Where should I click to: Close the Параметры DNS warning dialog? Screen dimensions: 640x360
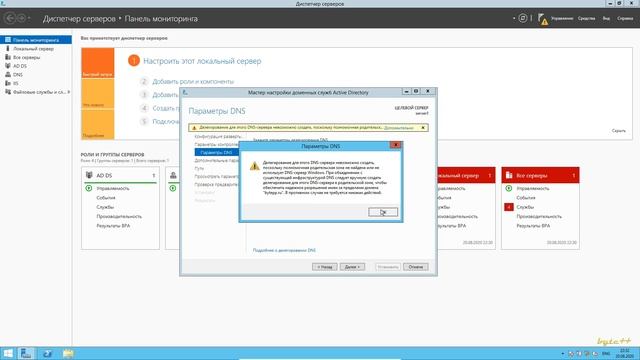tap(395, 145)
